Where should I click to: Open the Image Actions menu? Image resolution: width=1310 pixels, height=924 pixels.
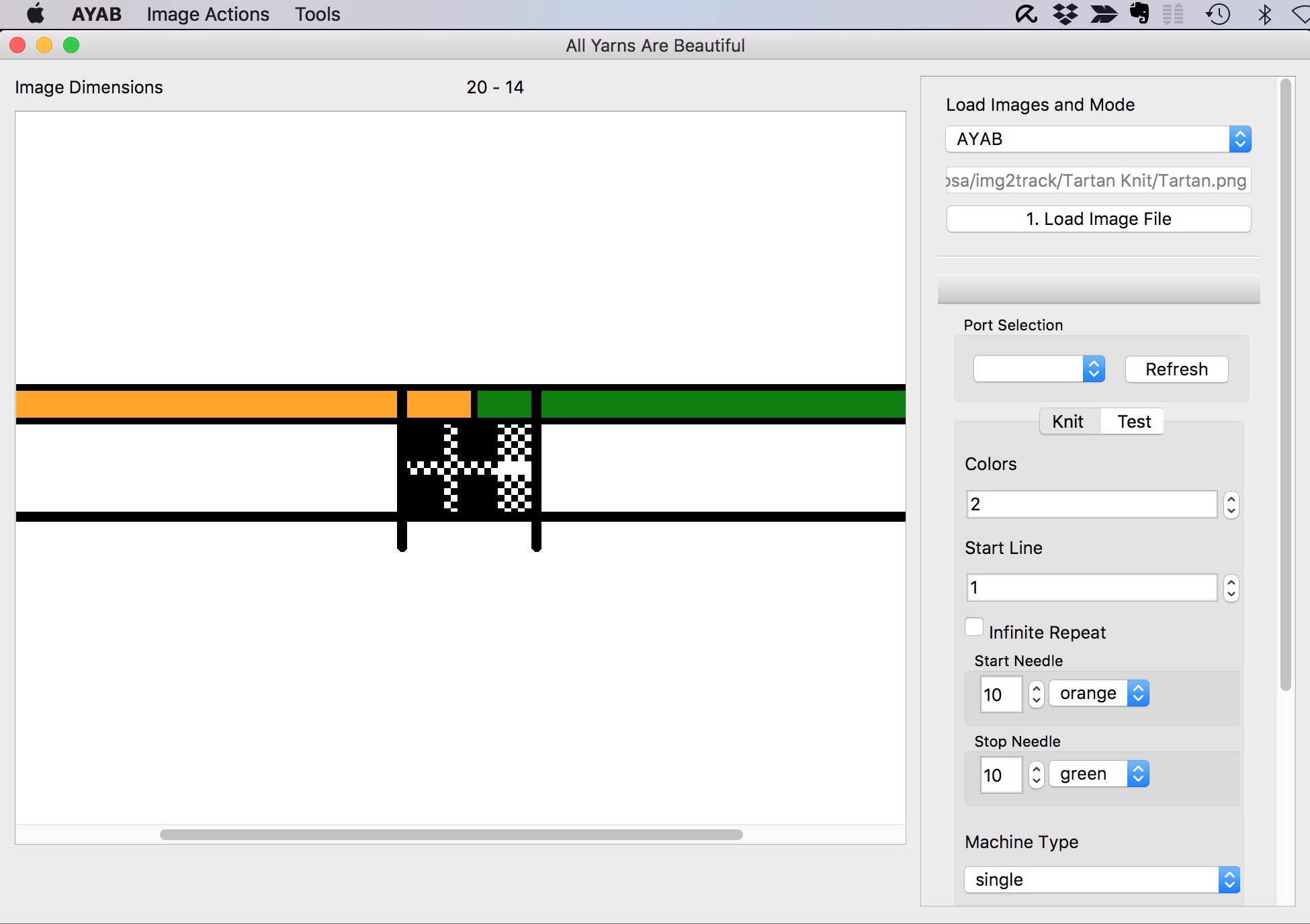208,14
